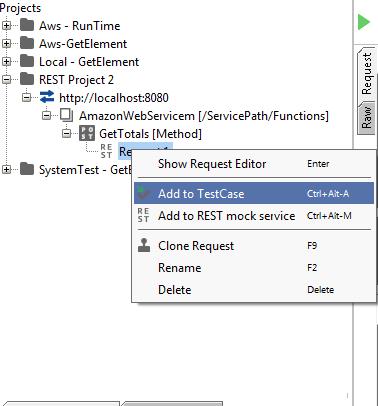Click the REST icon before Request 1
Viewport: 378px width, 406px height.
click(x=106, y=151)
